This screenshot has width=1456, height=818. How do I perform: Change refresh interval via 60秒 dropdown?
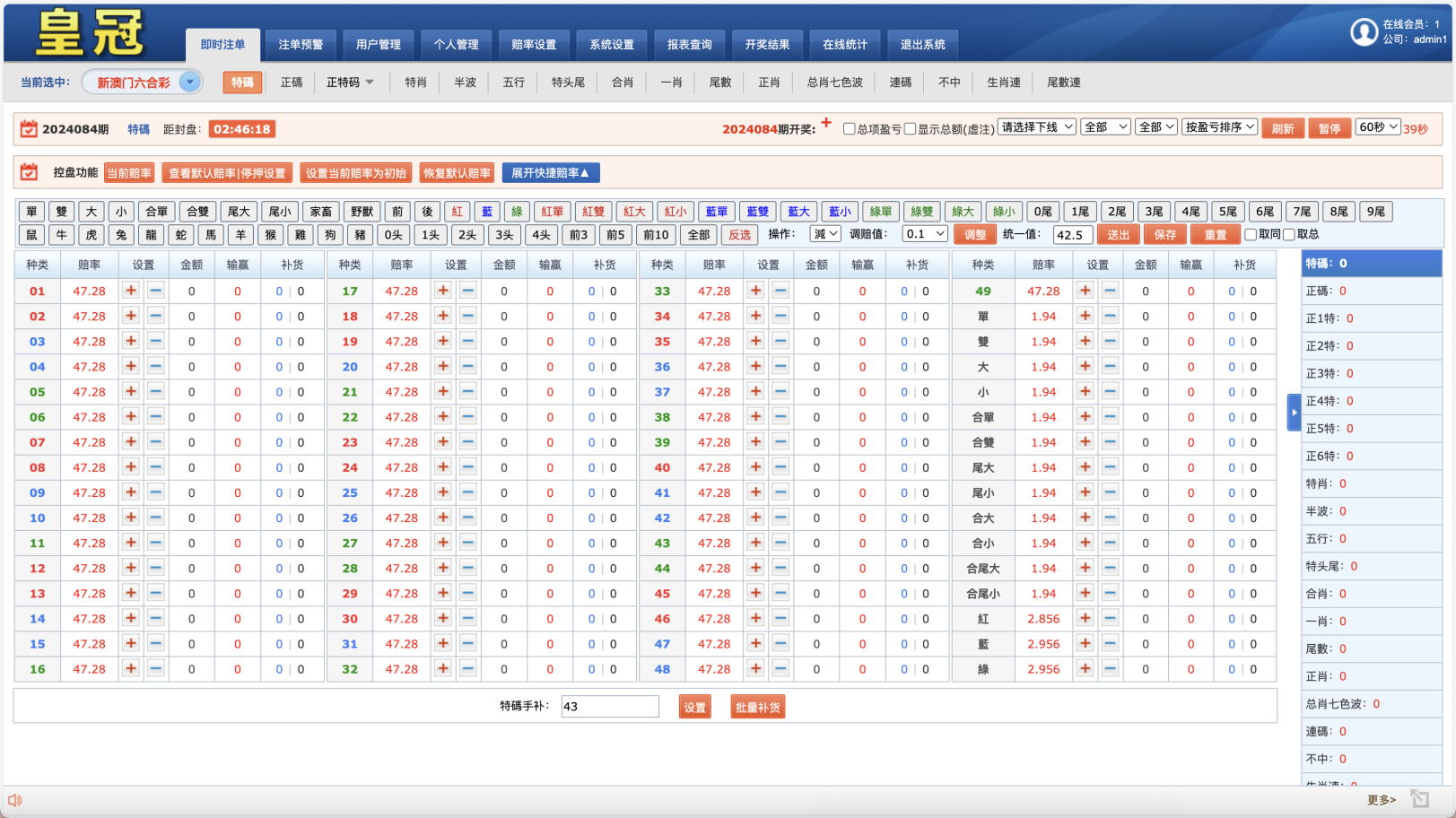point(1379,126)
